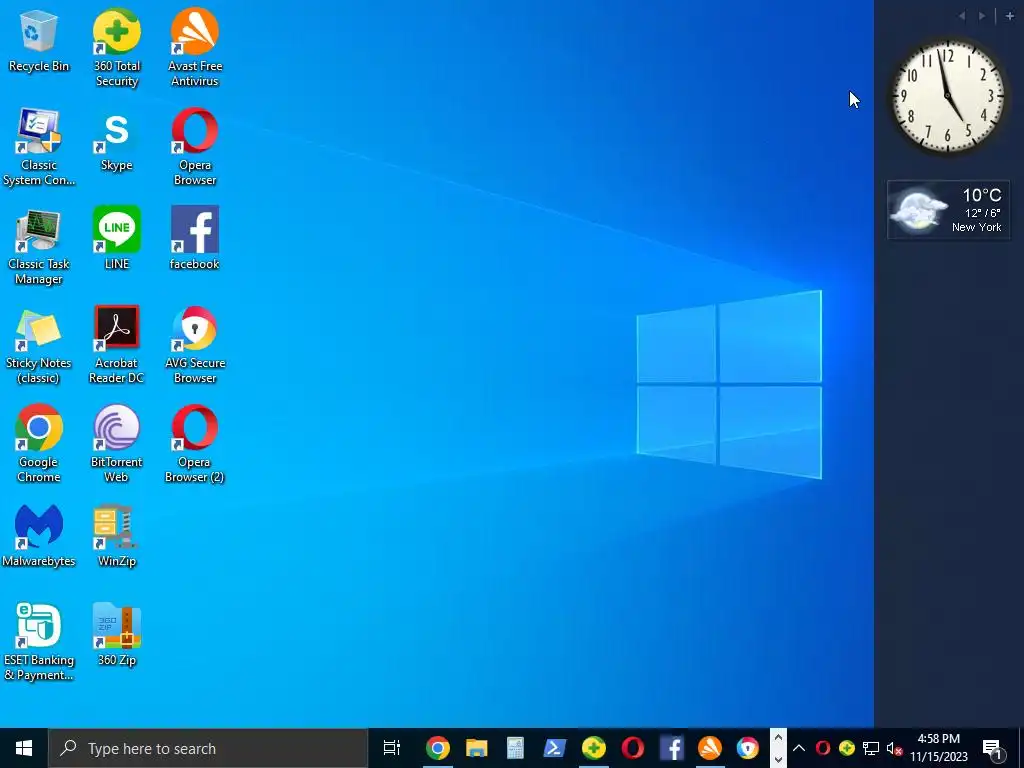The height and width of the screenshot is (768, 1024).
Task: Select Acrobat Reader DC desktop icon
Action: (x=116, y=345)
